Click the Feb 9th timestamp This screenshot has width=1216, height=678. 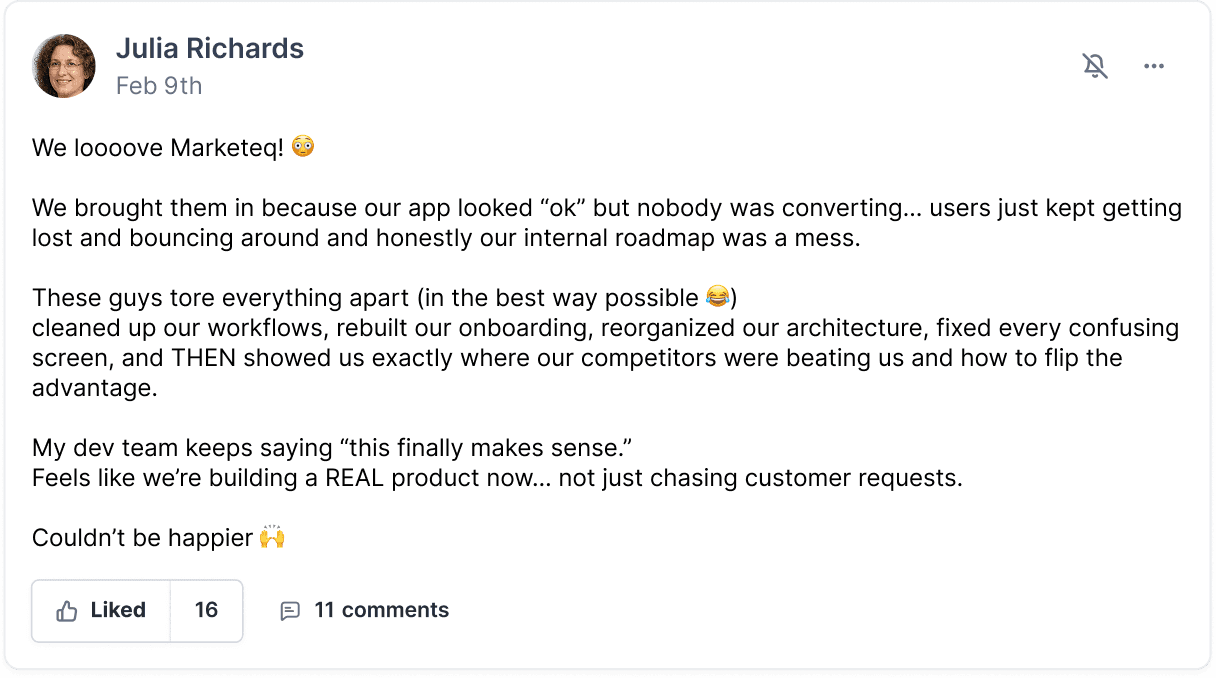tap(159, 86)
